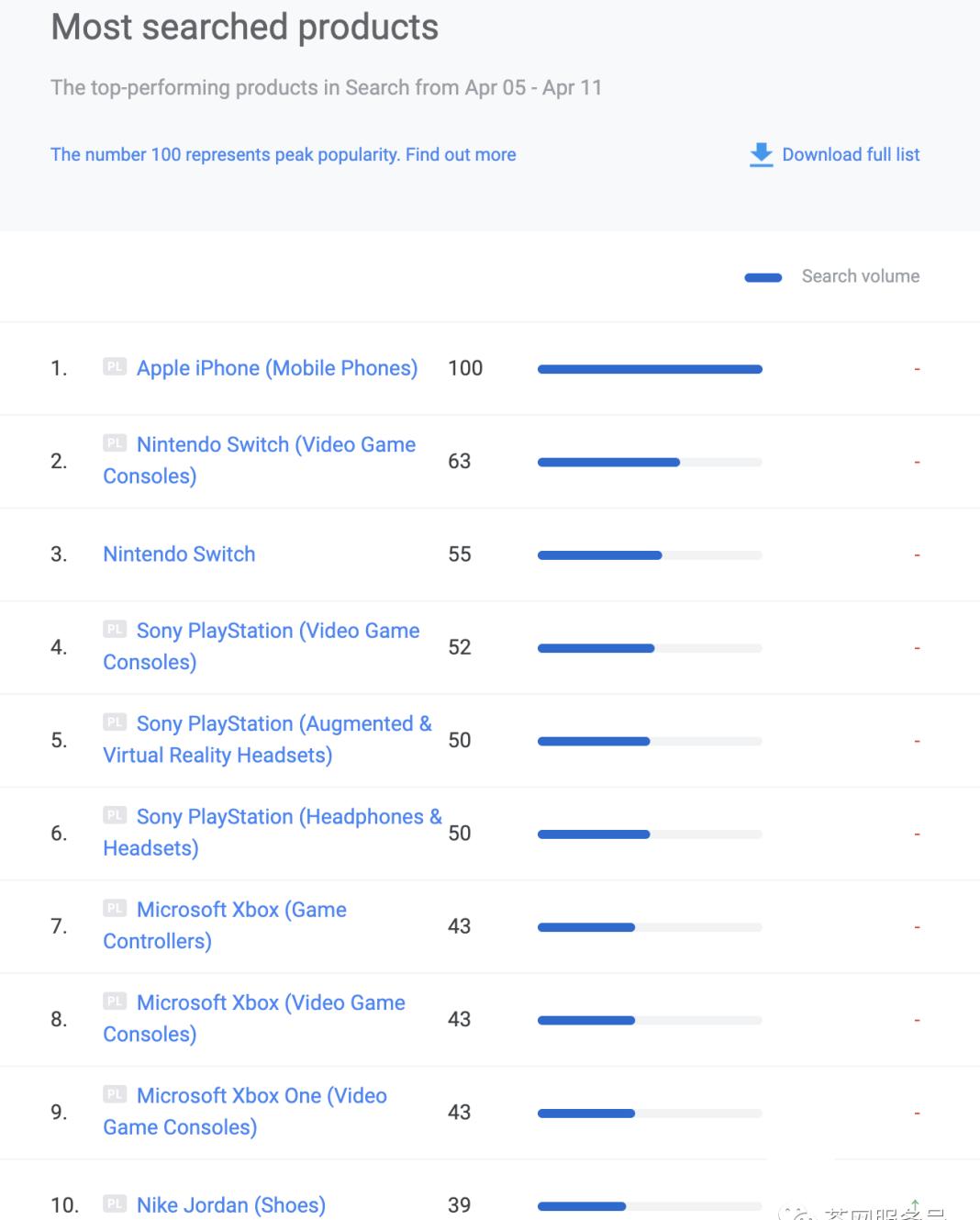Click PL badge of Nintendo Switch Video Game Consoles
This screenshot has height=1220, width=980.
[x=115, y=443]
